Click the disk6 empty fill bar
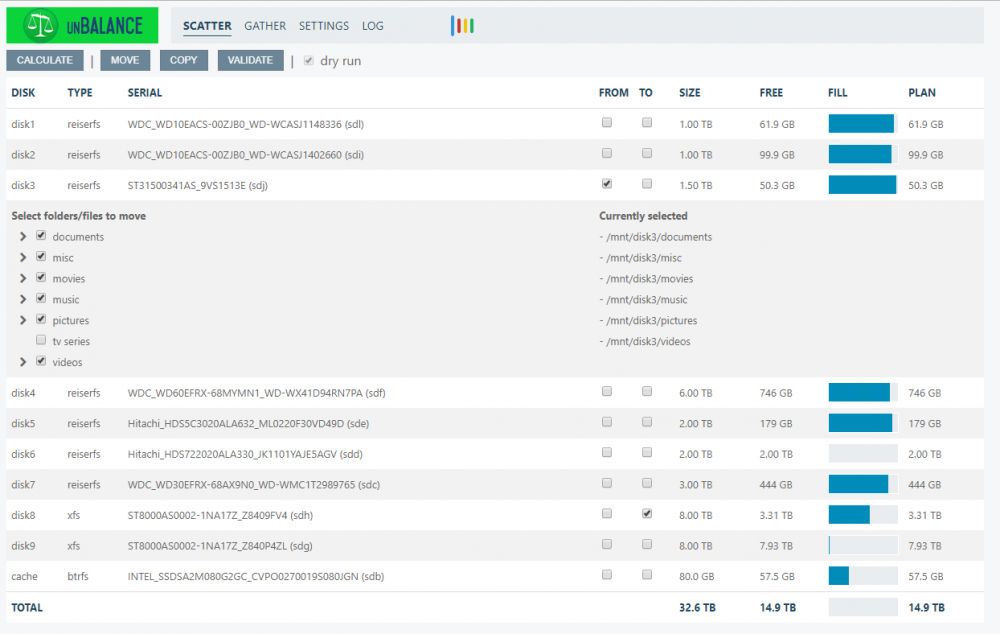This screenshot has width=1000, height=634. click(863, 453)
